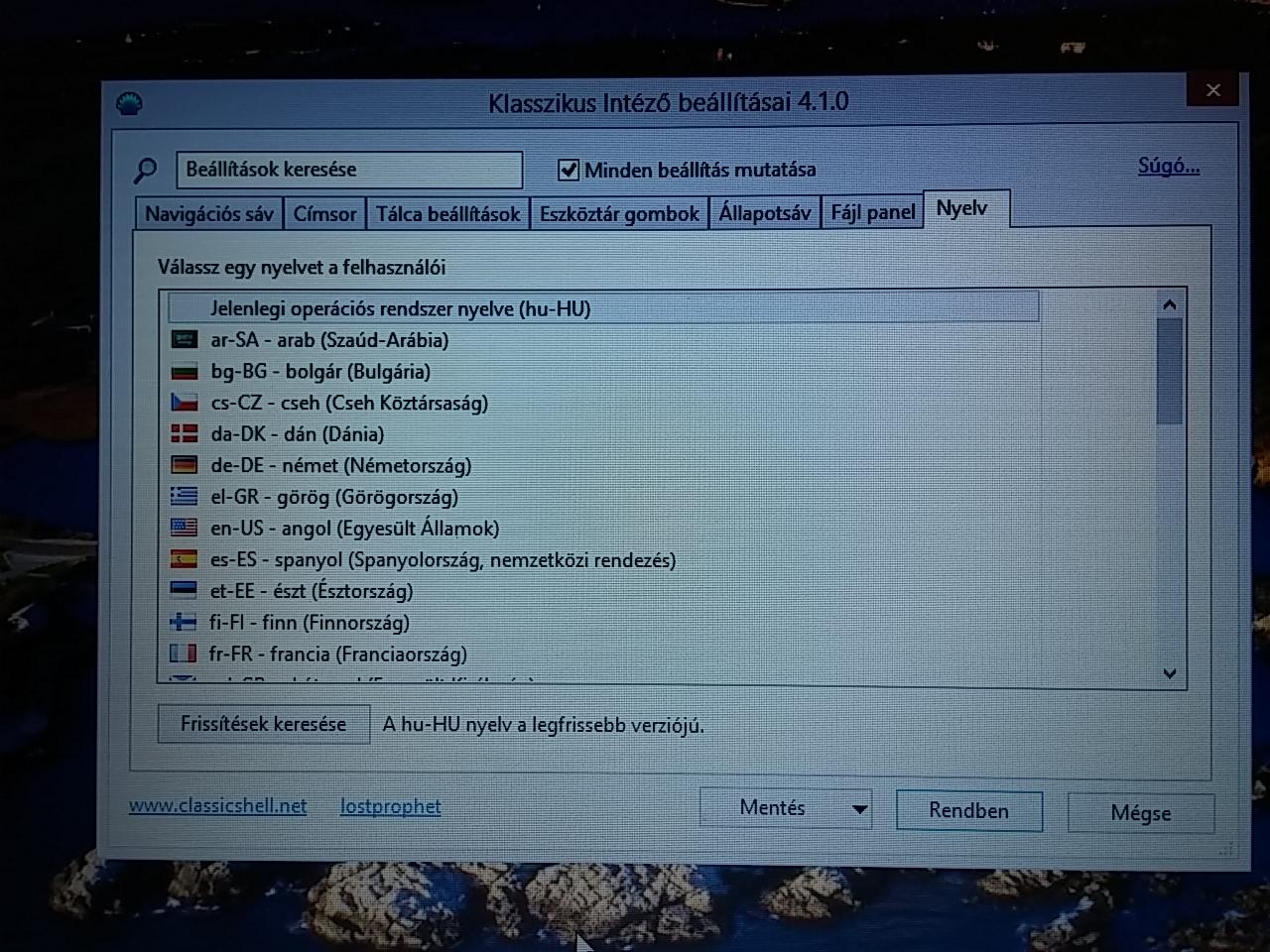Select da-DK - dán (Dánia)
This screenshot has width=1270, height=952.
click(603, 433)
